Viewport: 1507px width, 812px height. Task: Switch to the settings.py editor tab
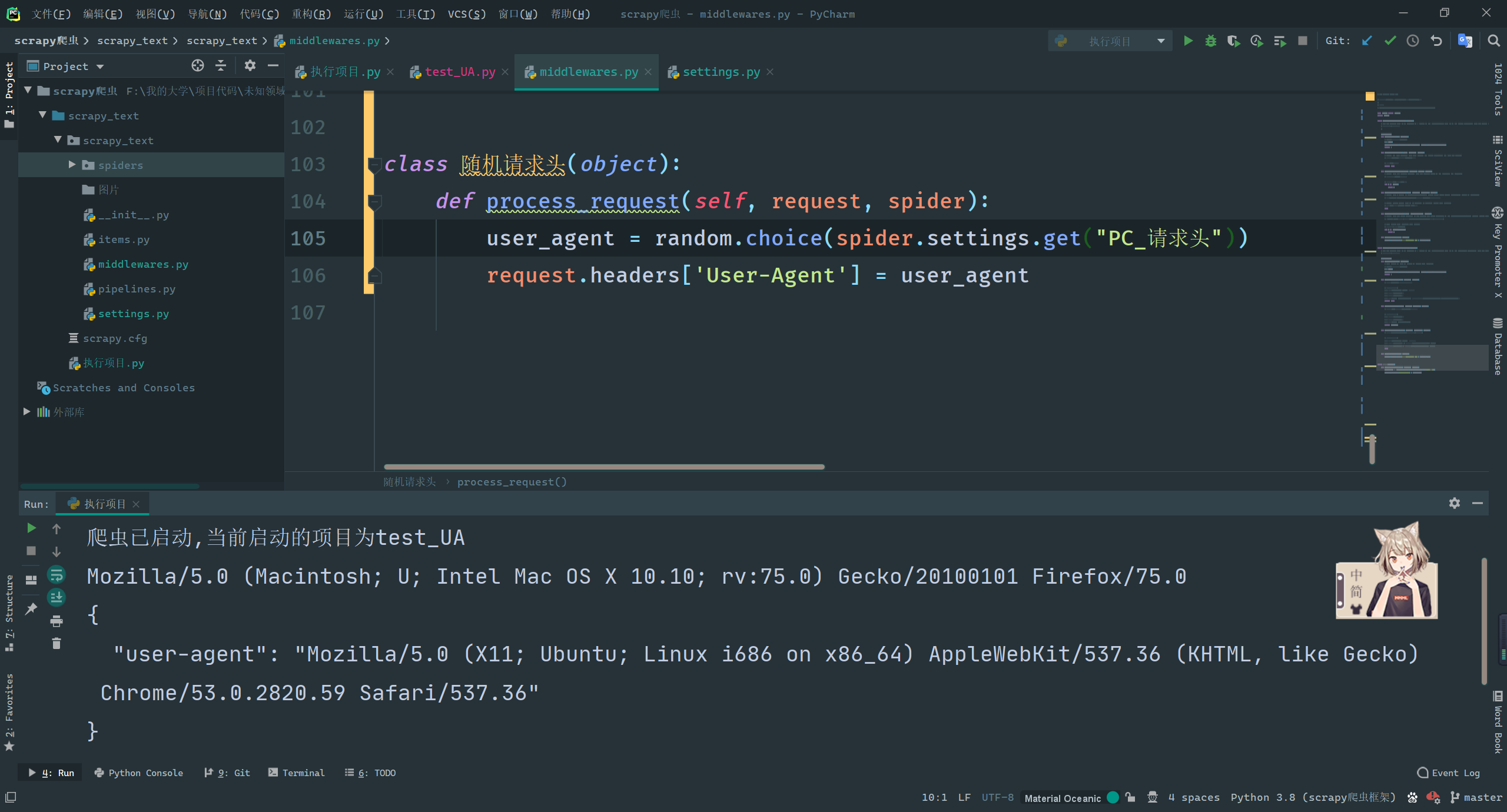tap(721, 72)
